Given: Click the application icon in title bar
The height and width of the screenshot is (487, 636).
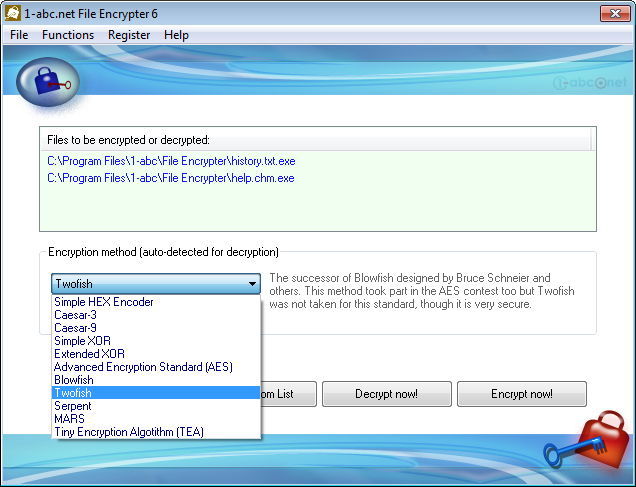Looking at the screenshot, I should [13, 14].
